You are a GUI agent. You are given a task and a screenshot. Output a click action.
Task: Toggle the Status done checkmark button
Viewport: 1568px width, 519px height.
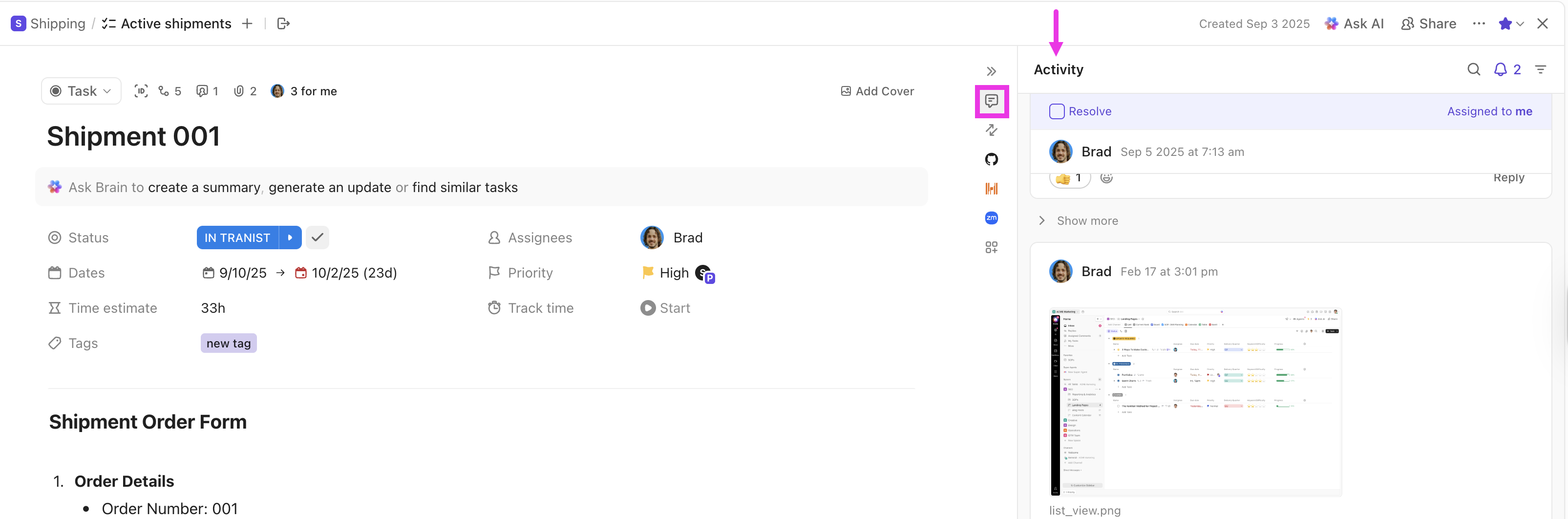317,237
